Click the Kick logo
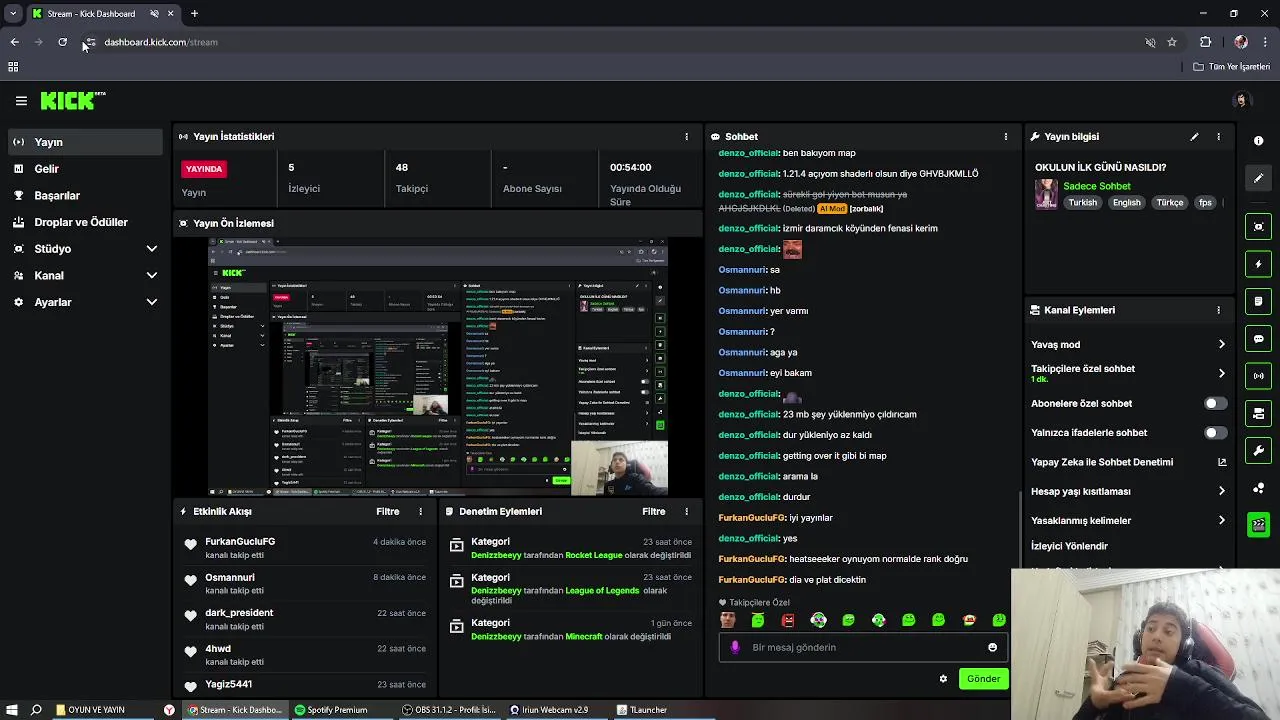 click(73, 100)
